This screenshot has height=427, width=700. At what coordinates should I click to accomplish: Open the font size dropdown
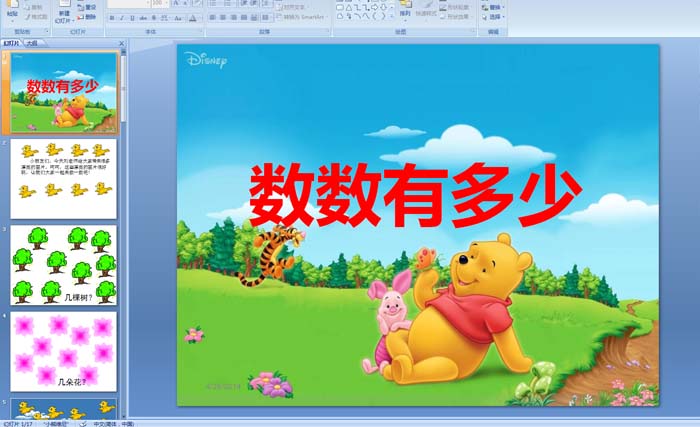(x=165, y=4)
